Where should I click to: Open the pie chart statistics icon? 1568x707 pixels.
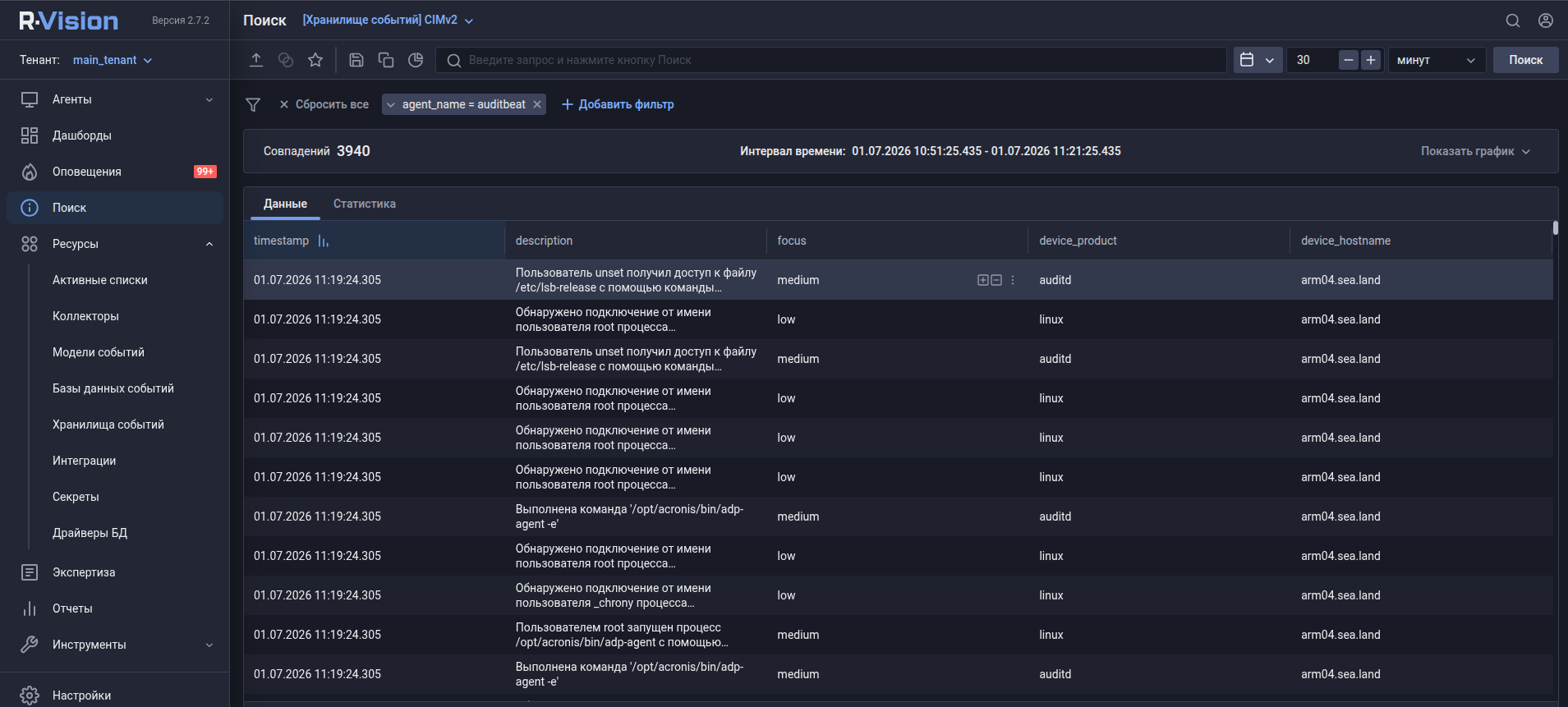pyautogui.click(x=416, y=60)
